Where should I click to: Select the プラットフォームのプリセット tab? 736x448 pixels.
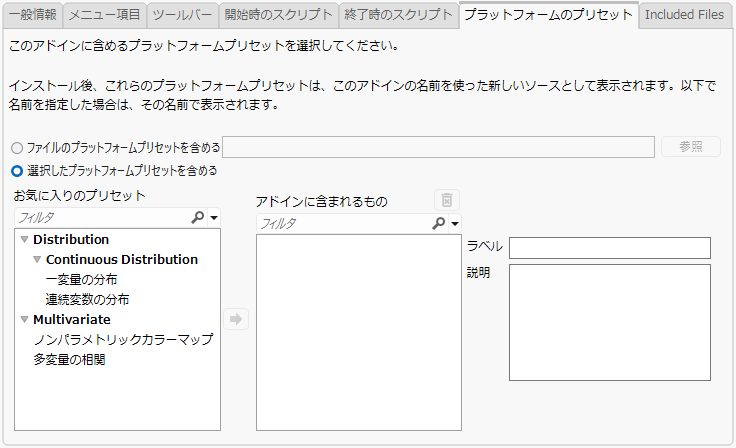[548, 15]
